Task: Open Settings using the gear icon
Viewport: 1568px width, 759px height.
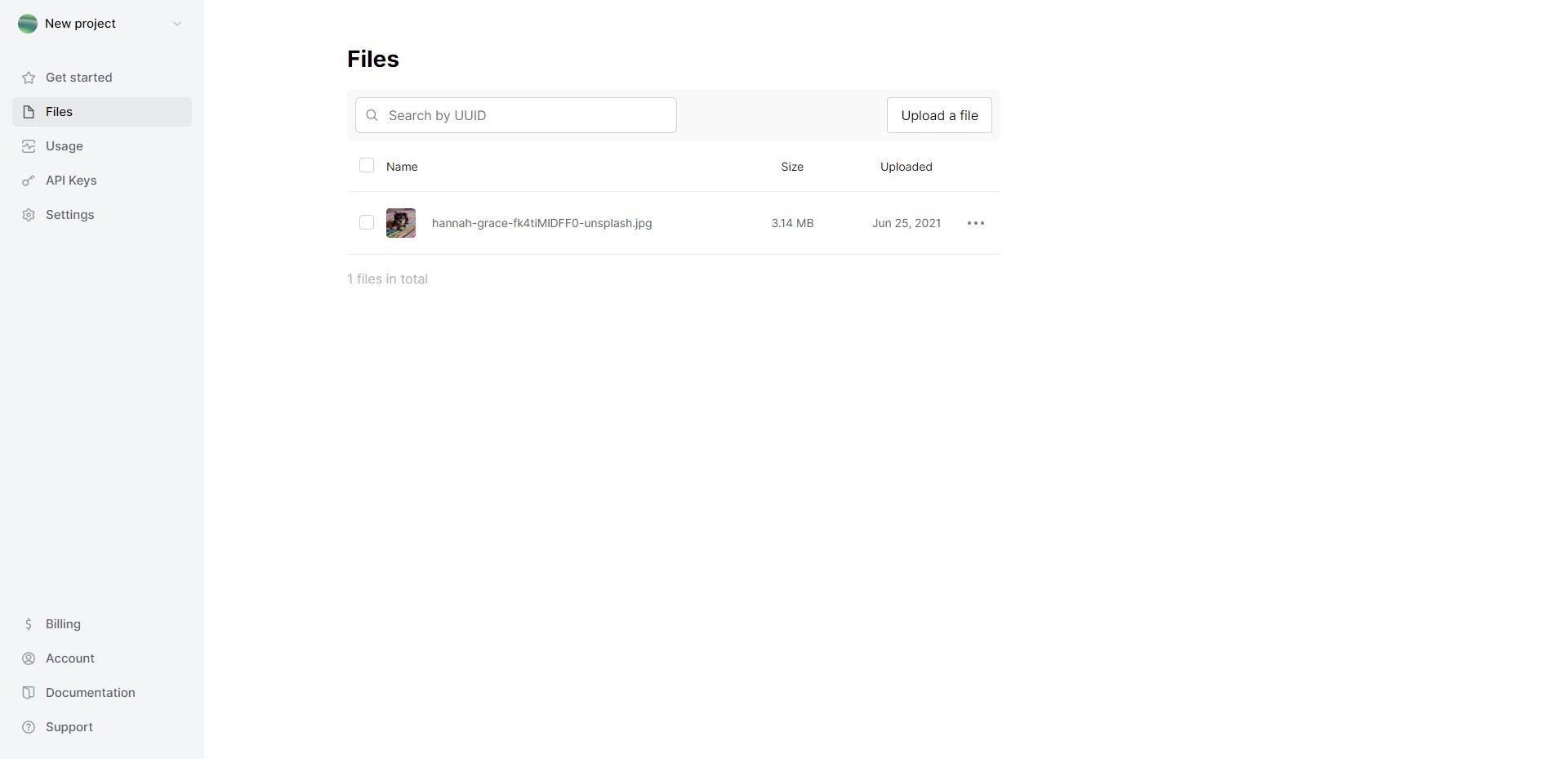Action: click(29, 214)
